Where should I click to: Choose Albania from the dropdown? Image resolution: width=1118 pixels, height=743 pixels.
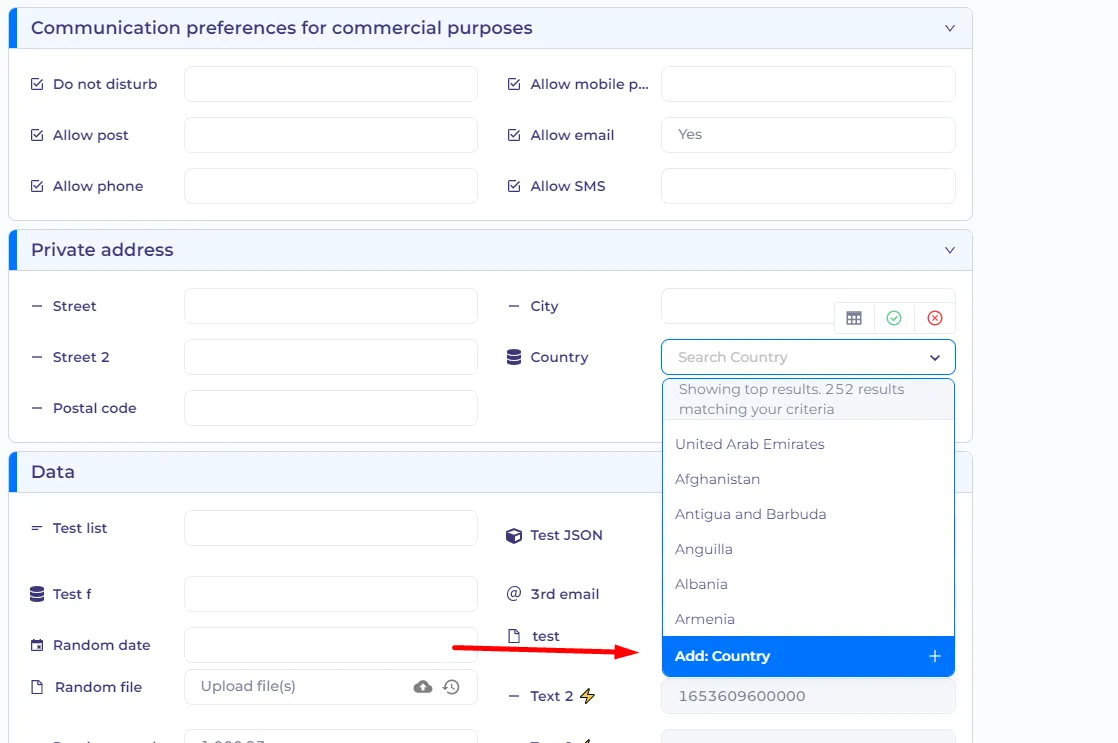pos(809,584)
